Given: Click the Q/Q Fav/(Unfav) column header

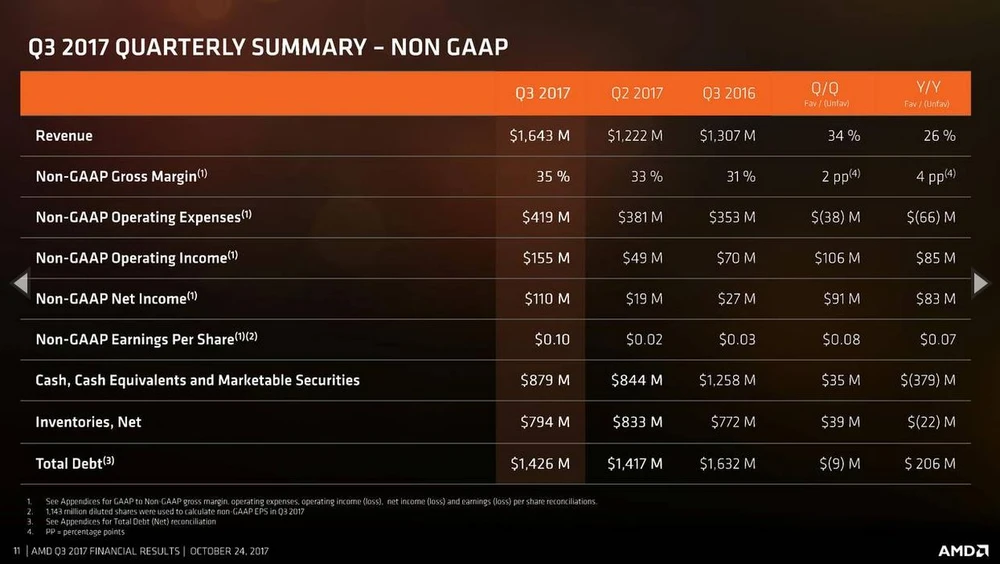Looking at the screenshot, I should click(x=826, y=94).
